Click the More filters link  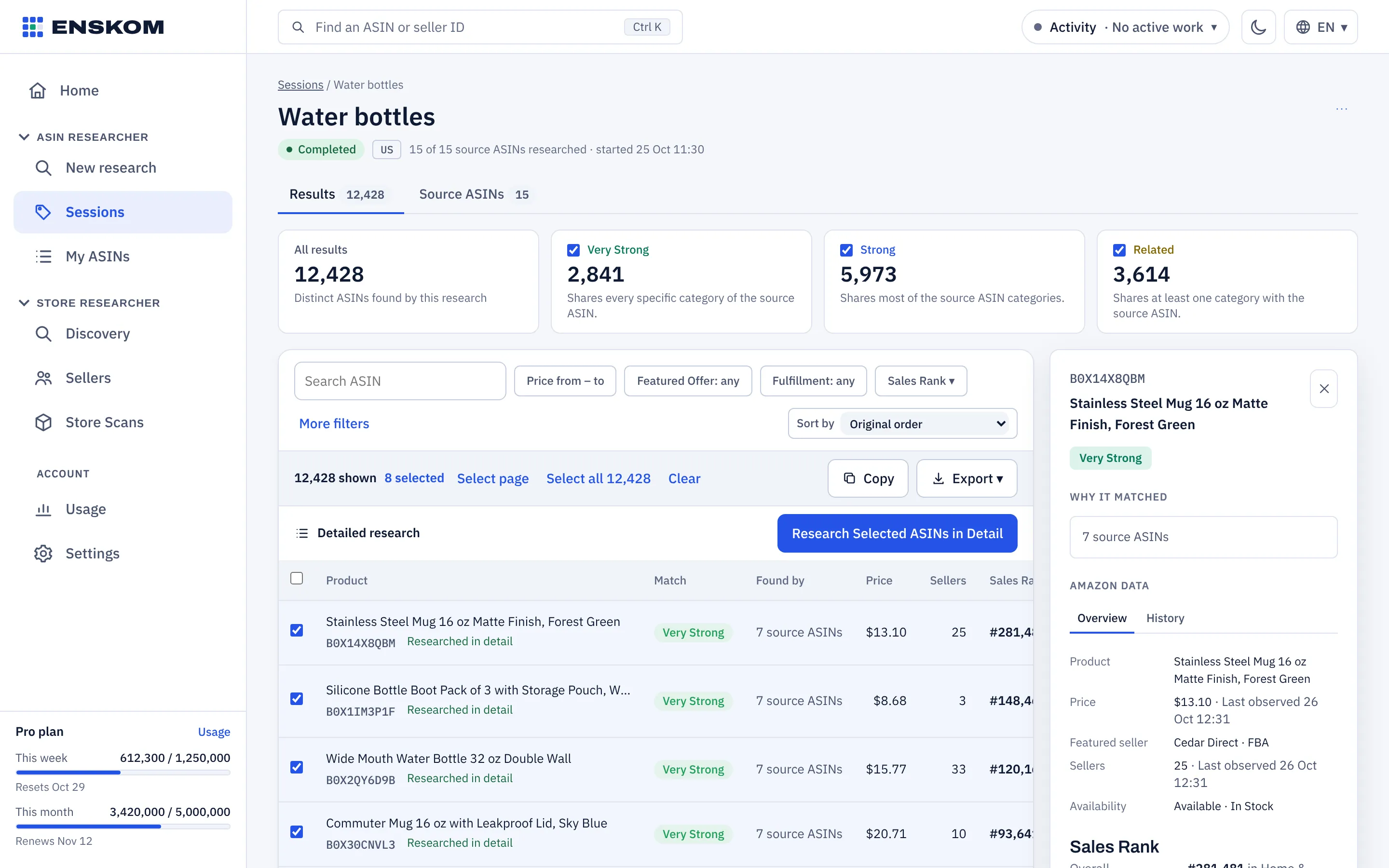334,424
